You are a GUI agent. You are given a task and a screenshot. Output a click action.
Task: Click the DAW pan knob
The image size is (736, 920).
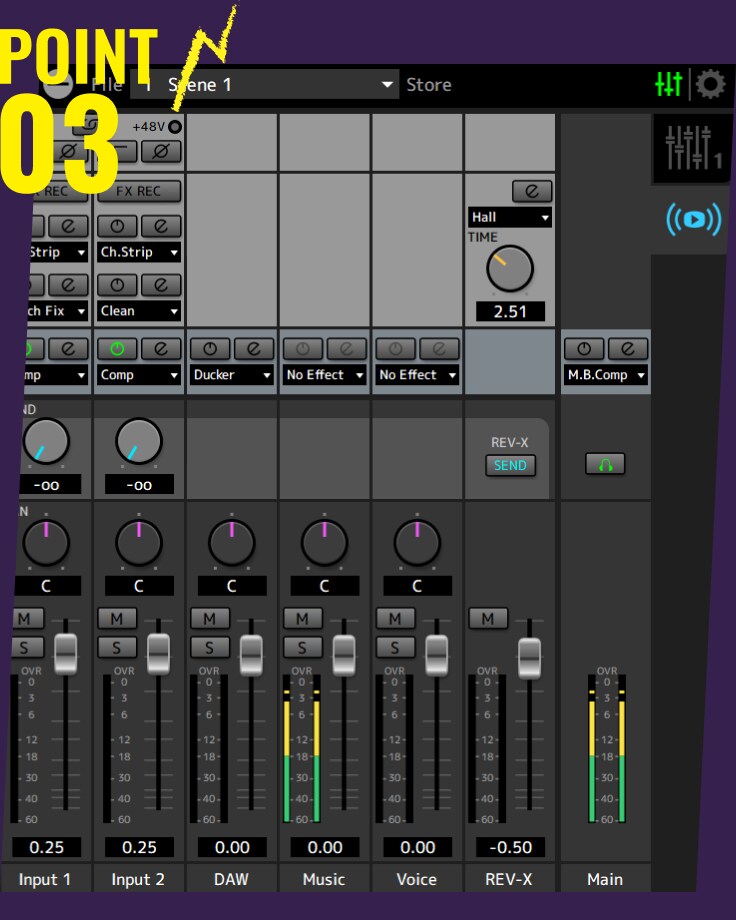click(231, 543)
